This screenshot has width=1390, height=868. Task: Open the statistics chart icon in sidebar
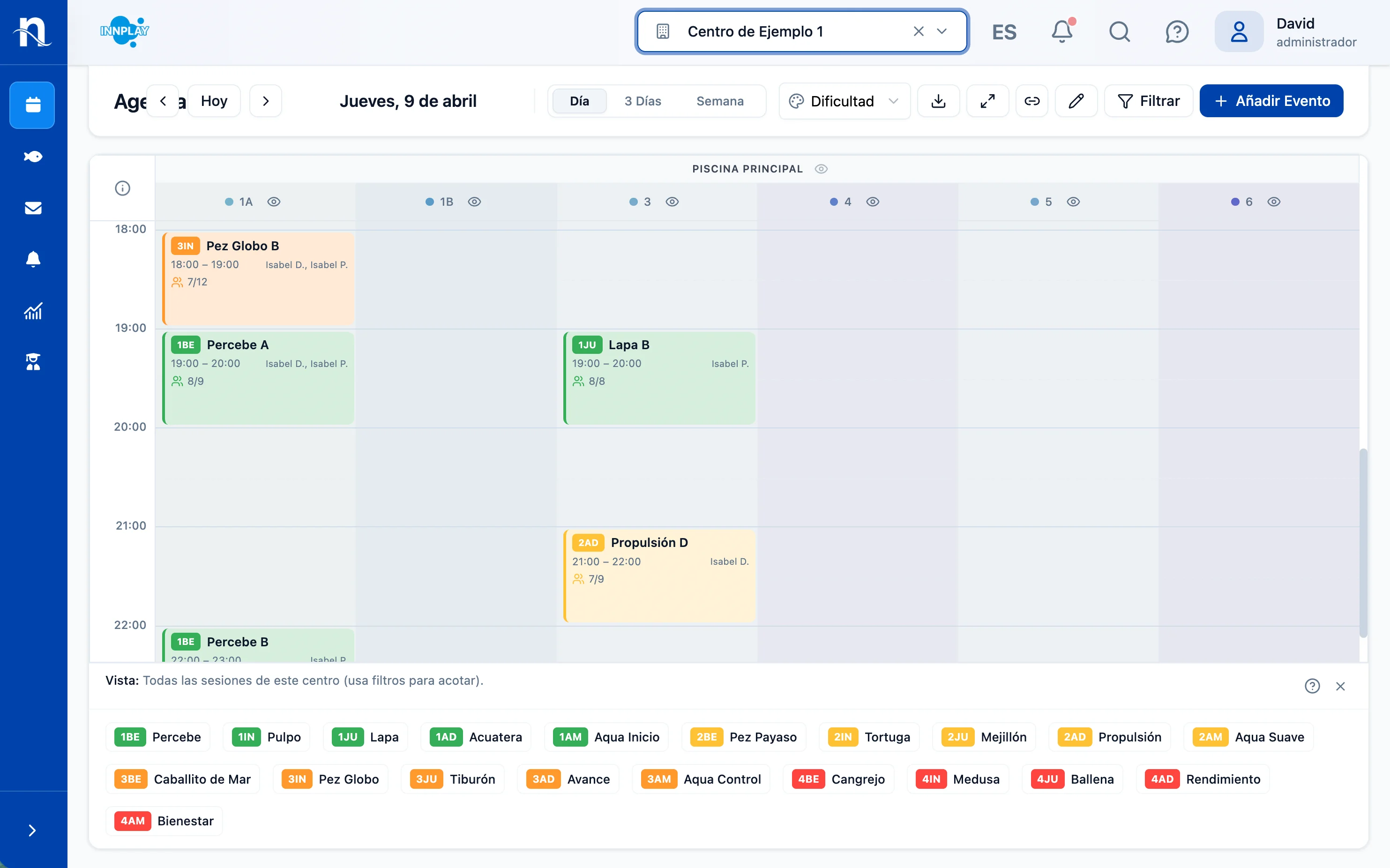[x=33, y=311]
